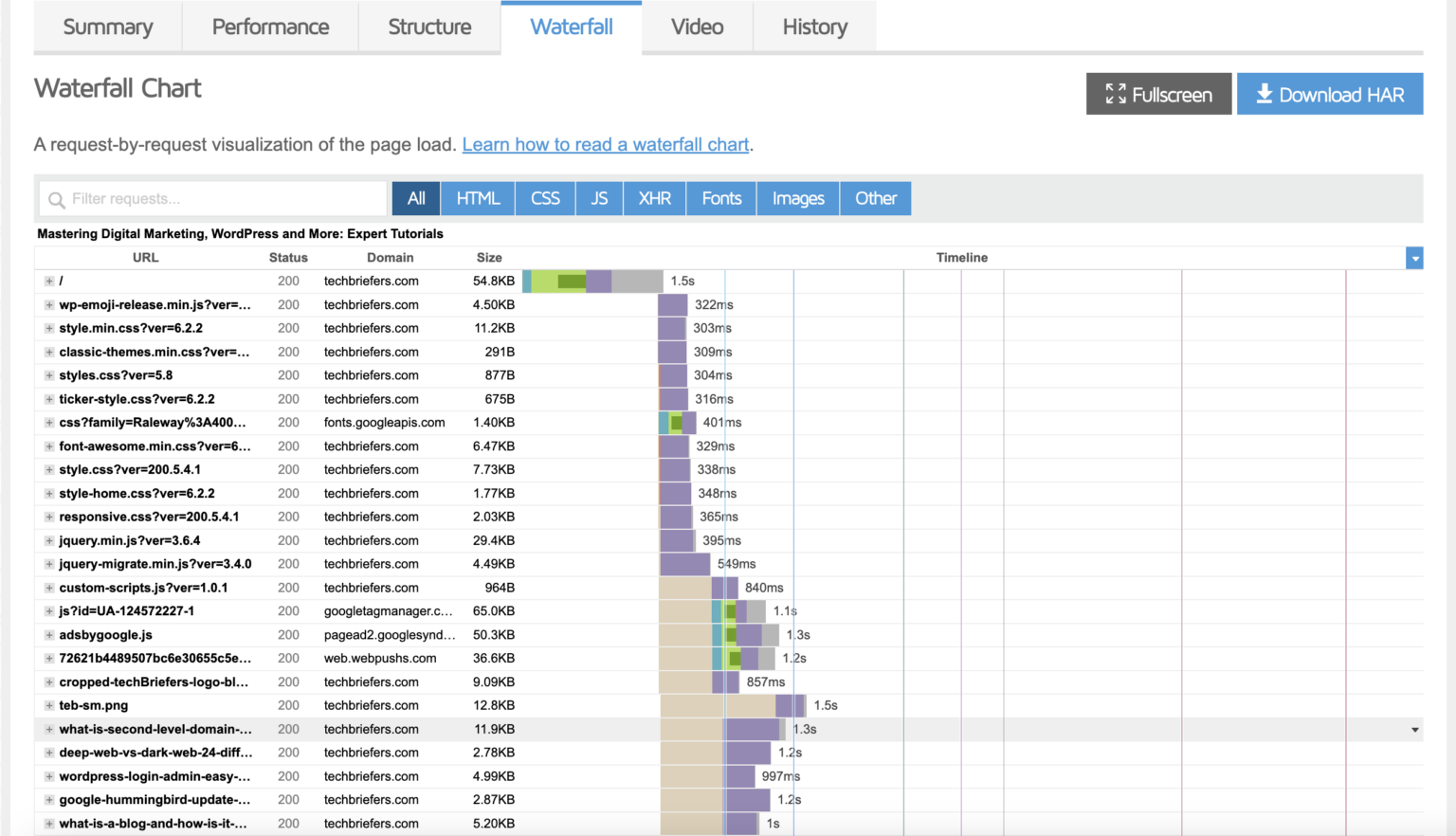The height and width of the screenshot is (836, 1456).
Task: Filter requests by CSS type
Action: [x=545, y=198]
